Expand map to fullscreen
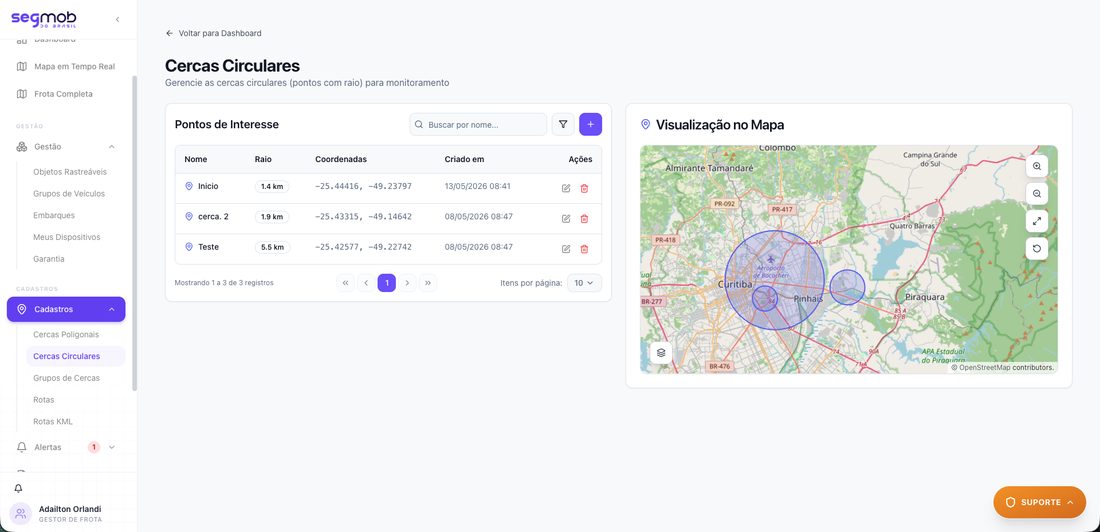This screenshot has width=1100, height=532. [1037, 221]
